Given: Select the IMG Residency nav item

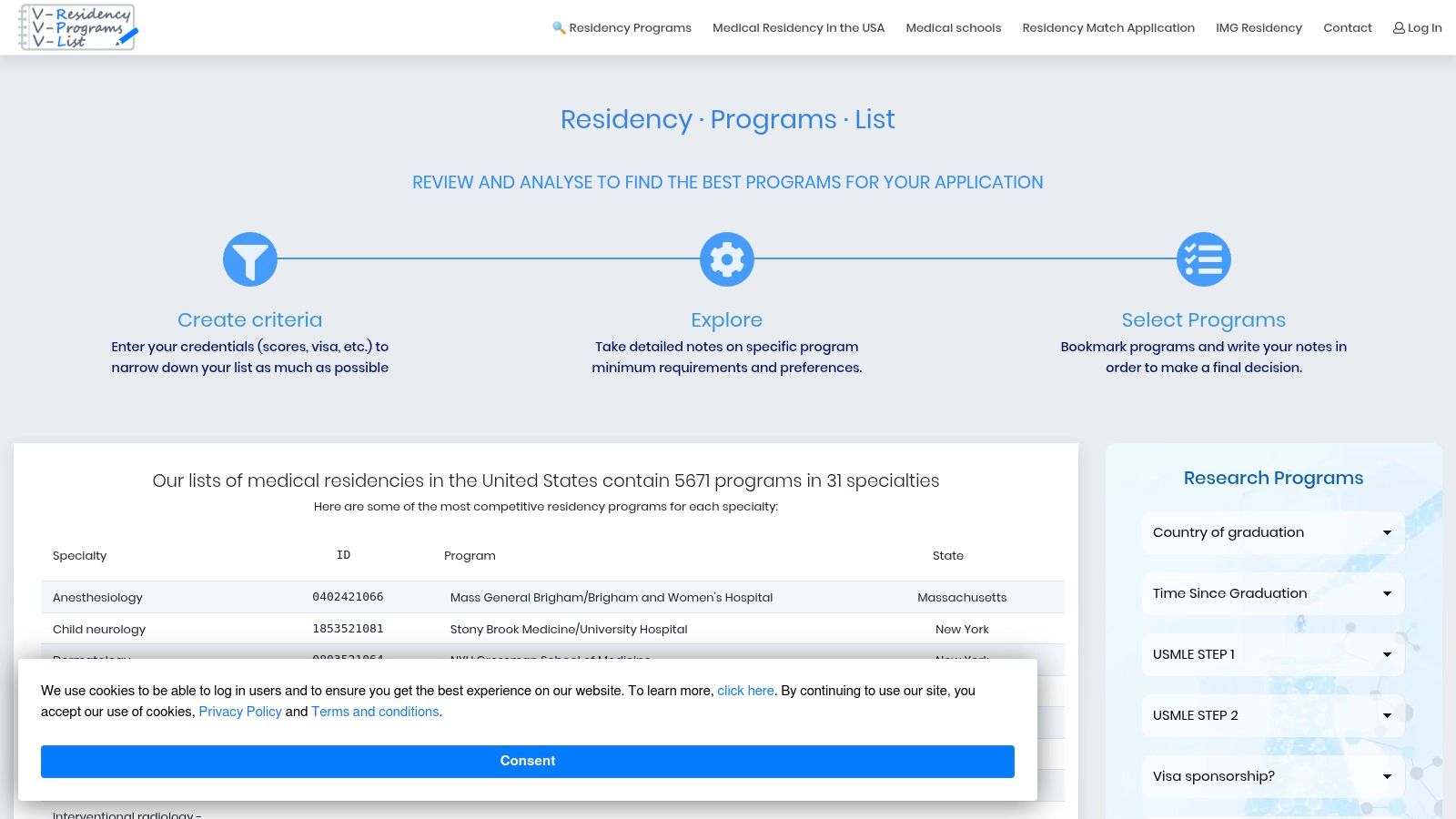Looking at the screenshot, I should click(x=1259, y=28).
